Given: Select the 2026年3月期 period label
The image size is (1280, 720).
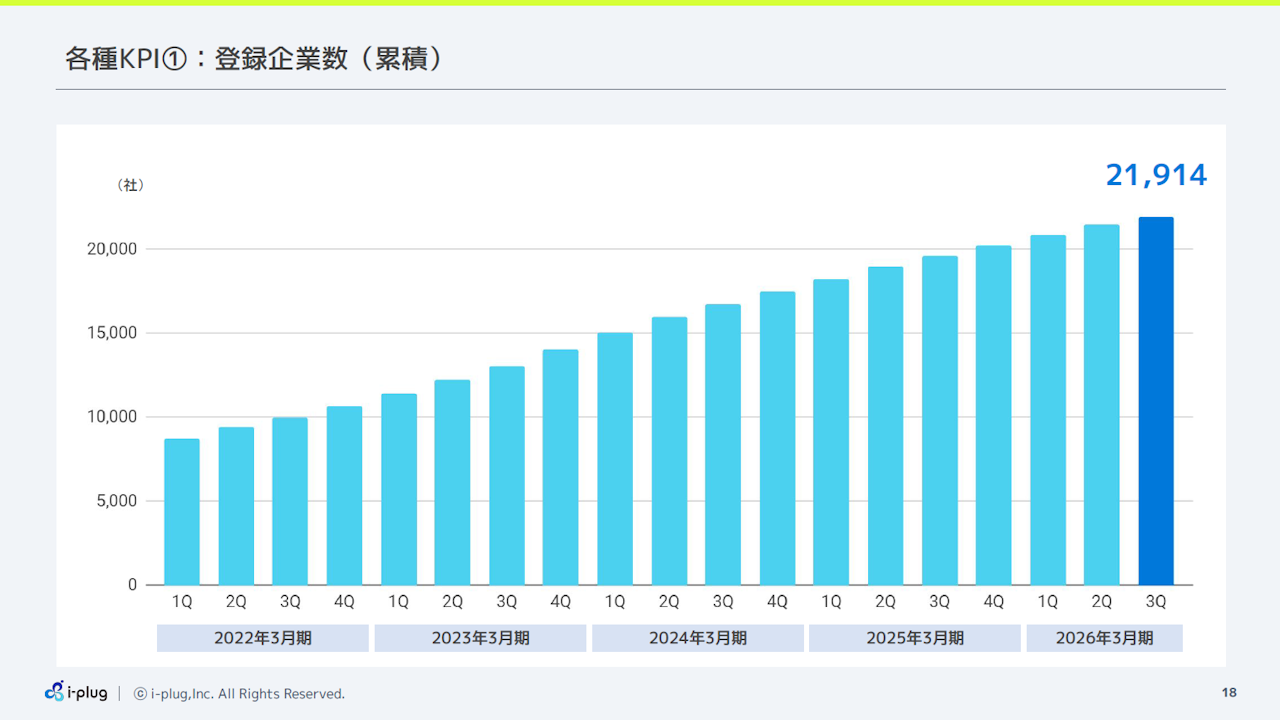Looking at the screenshot, I should (1105, 637).
